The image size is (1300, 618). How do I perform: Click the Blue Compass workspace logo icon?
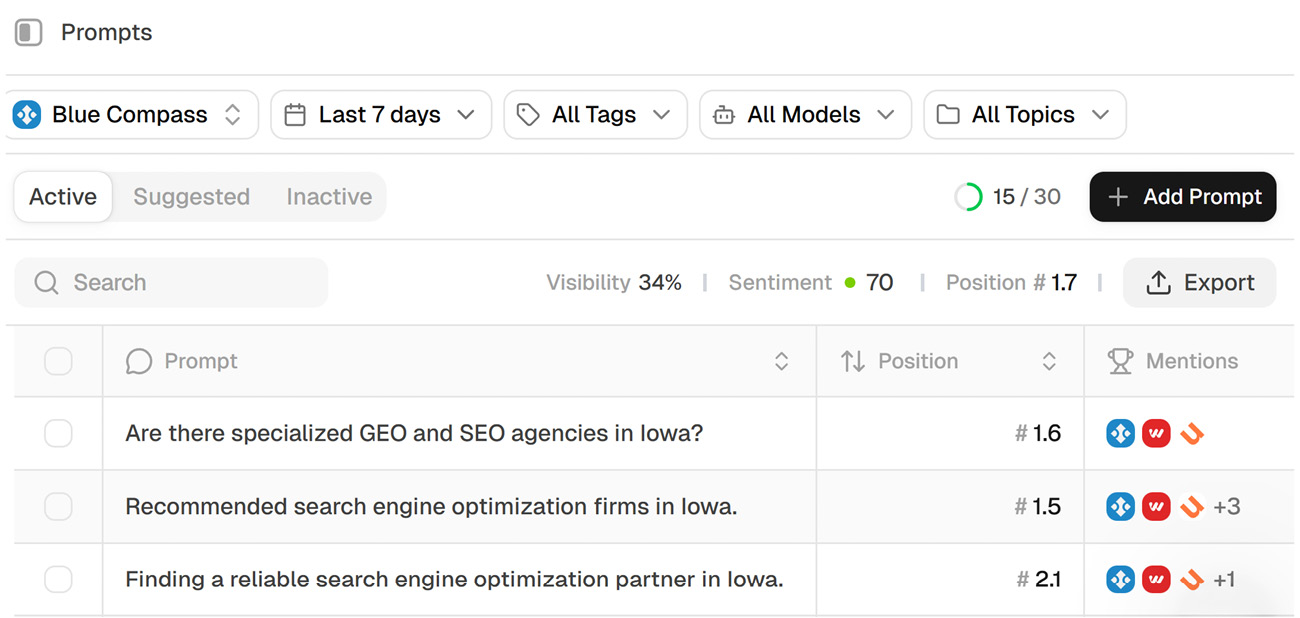pyautogui.click(x=26, y=114)
